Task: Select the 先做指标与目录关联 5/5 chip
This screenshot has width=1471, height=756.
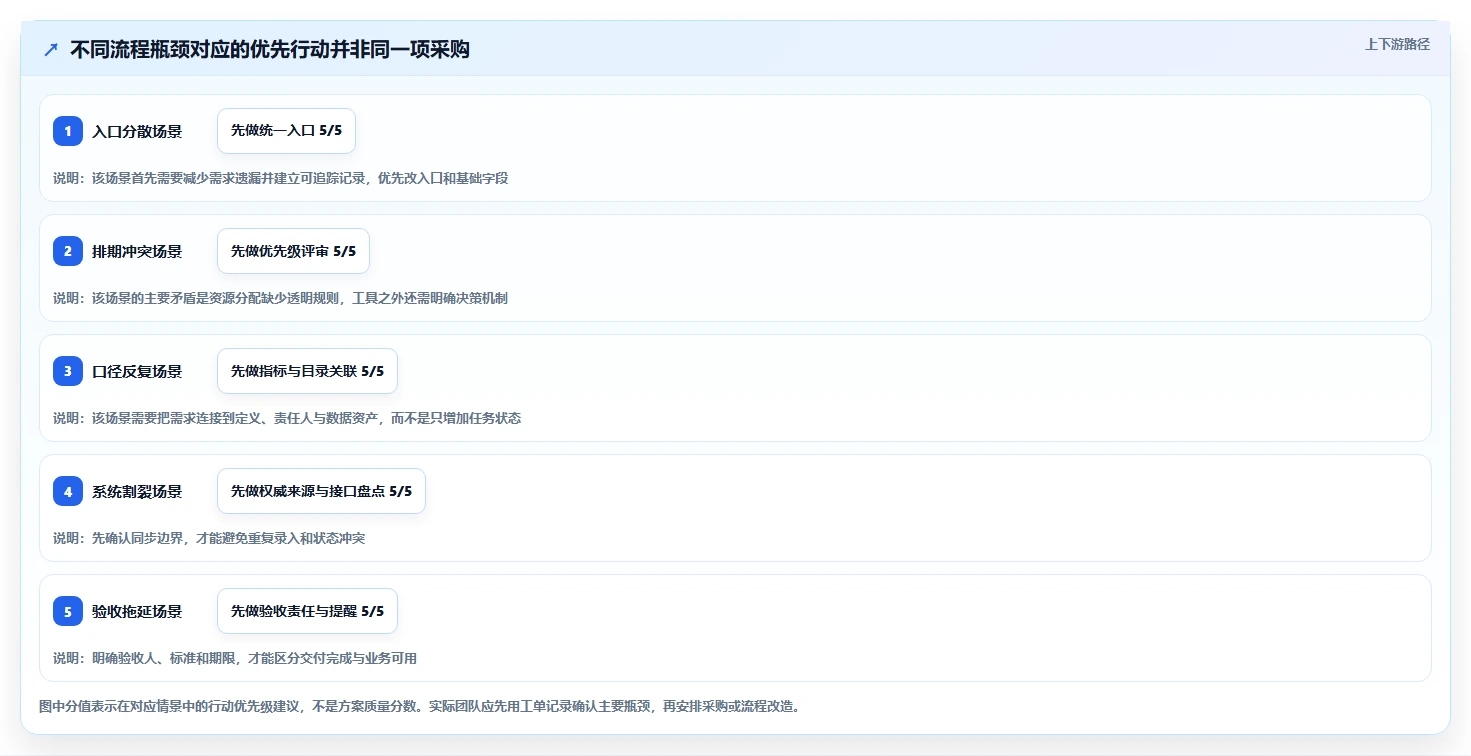Action: point(307,371)
